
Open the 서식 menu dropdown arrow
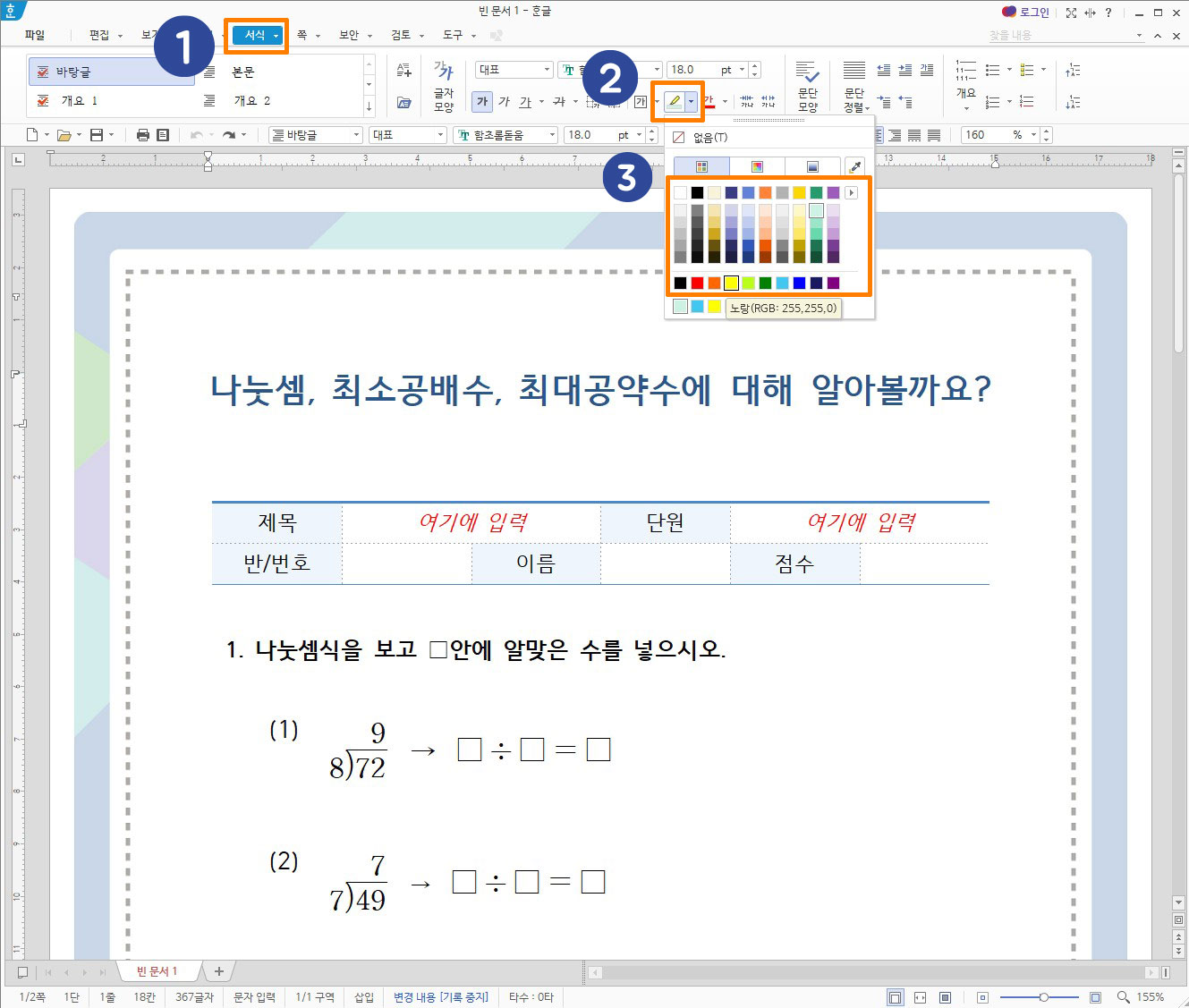coord(276,36)
